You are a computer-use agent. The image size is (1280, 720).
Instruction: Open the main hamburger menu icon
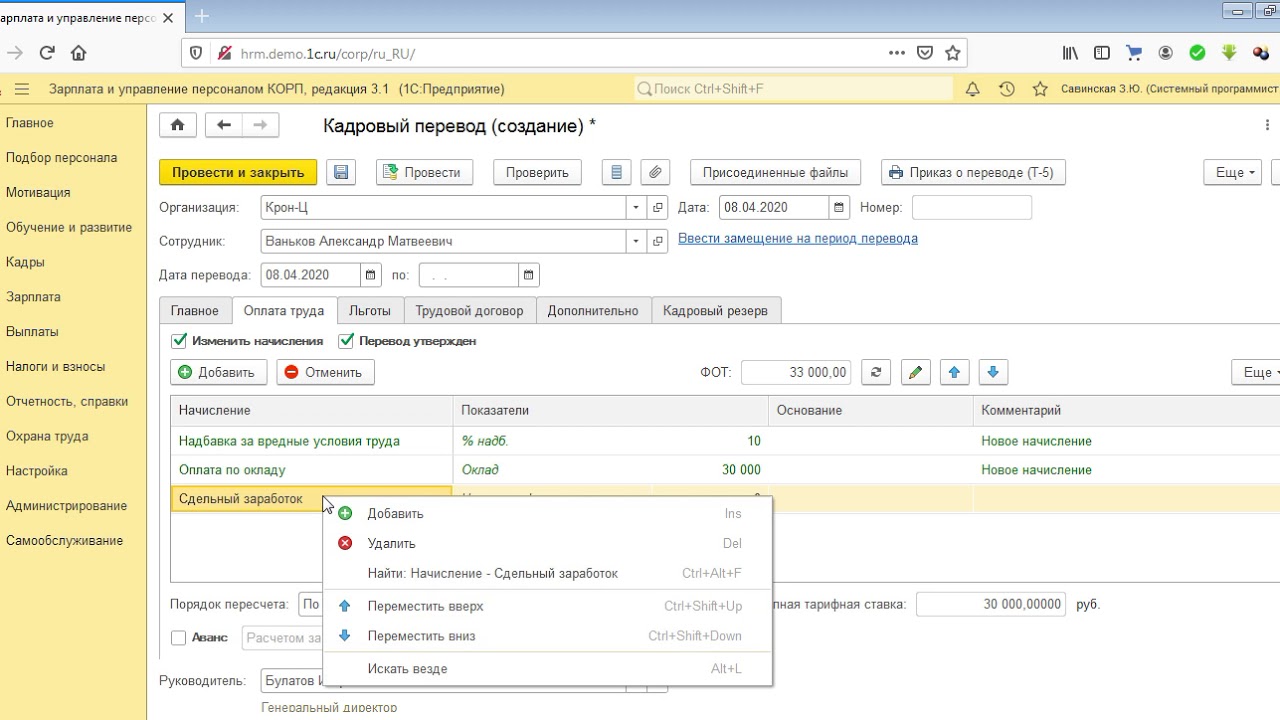(x=22, y=89)
